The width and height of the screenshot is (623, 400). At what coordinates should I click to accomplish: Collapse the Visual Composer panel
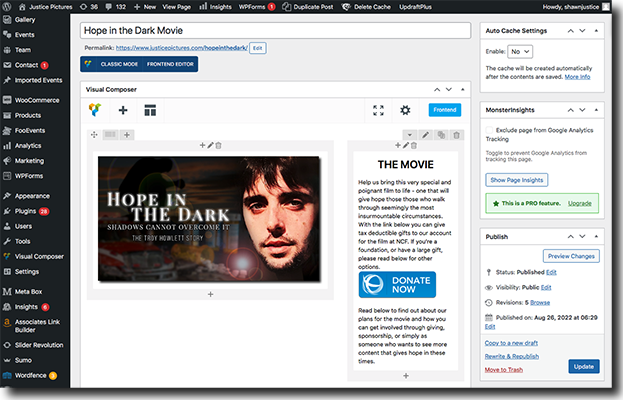462,89
